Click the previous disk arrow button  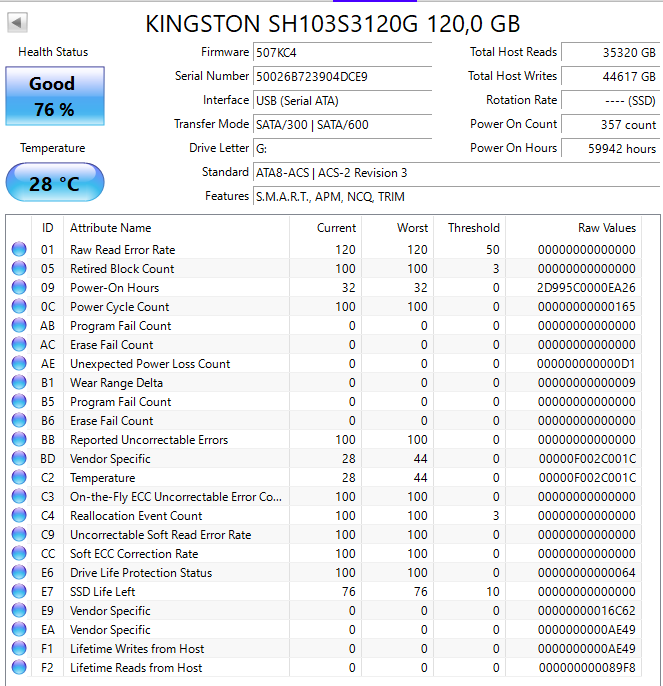pos(18,23)
